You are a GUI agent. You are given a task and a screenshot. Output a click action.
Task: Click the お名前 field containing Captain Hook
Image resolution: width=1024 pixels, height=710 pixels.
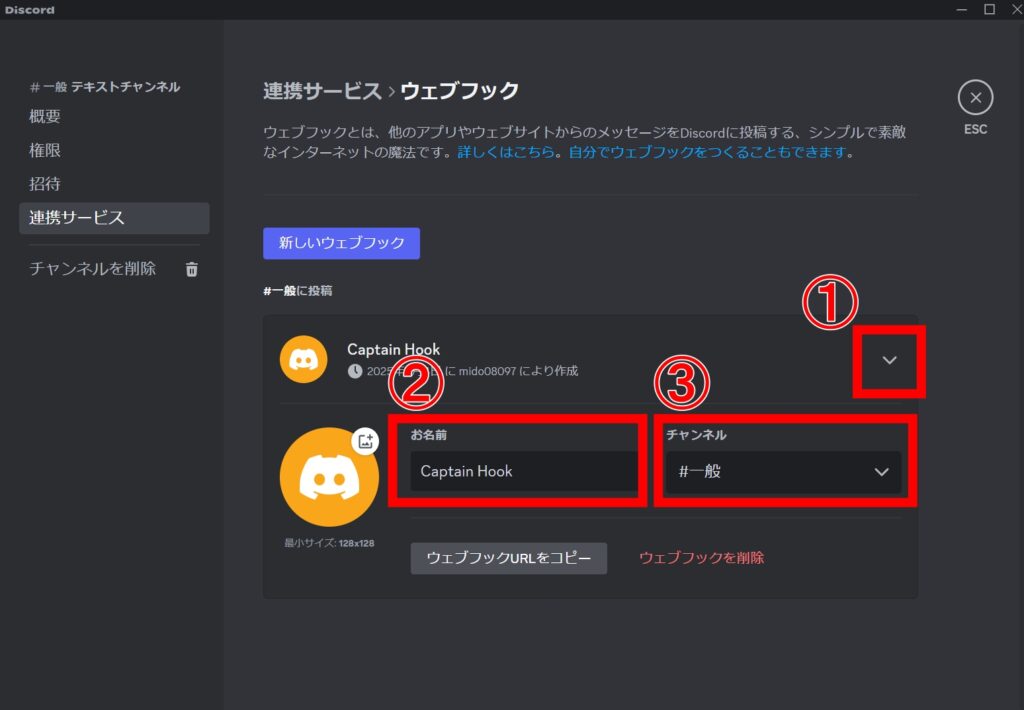tap(524, 471)
